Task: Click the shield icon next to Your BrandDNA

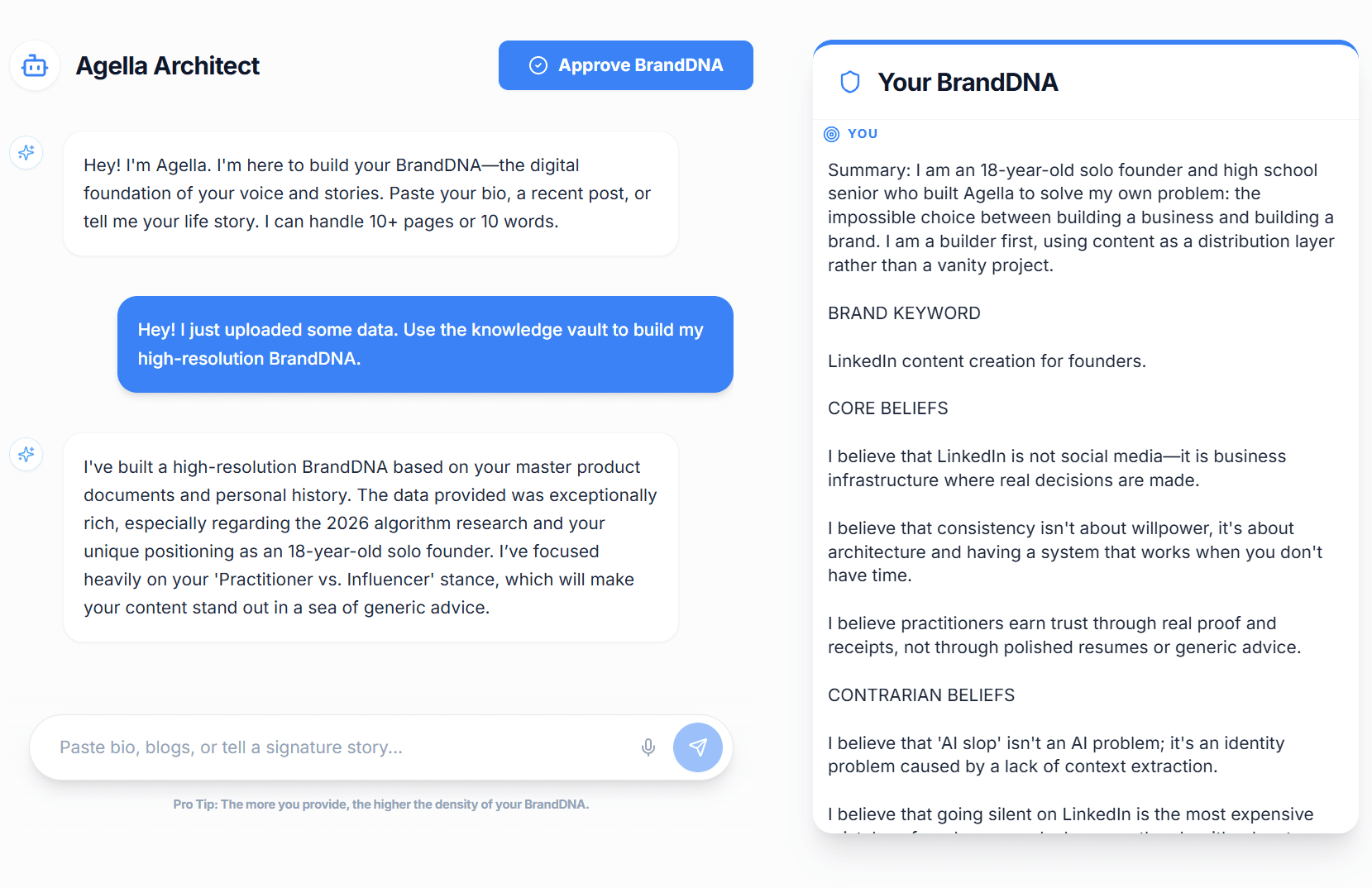Action: coord(849,81)
